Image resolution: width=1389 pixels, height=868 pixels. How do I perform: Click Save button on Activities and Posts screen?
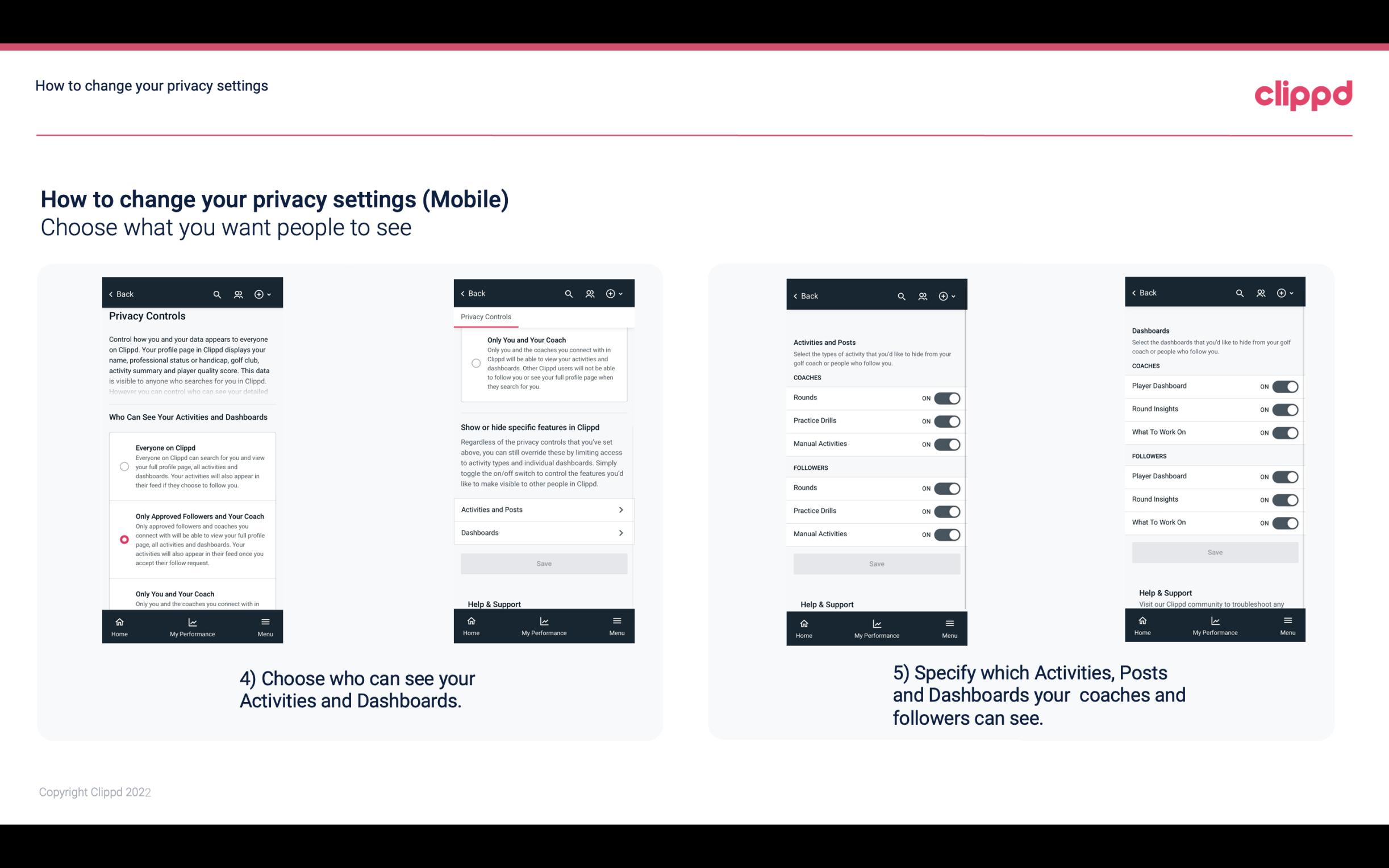click(x=875, y=563)
